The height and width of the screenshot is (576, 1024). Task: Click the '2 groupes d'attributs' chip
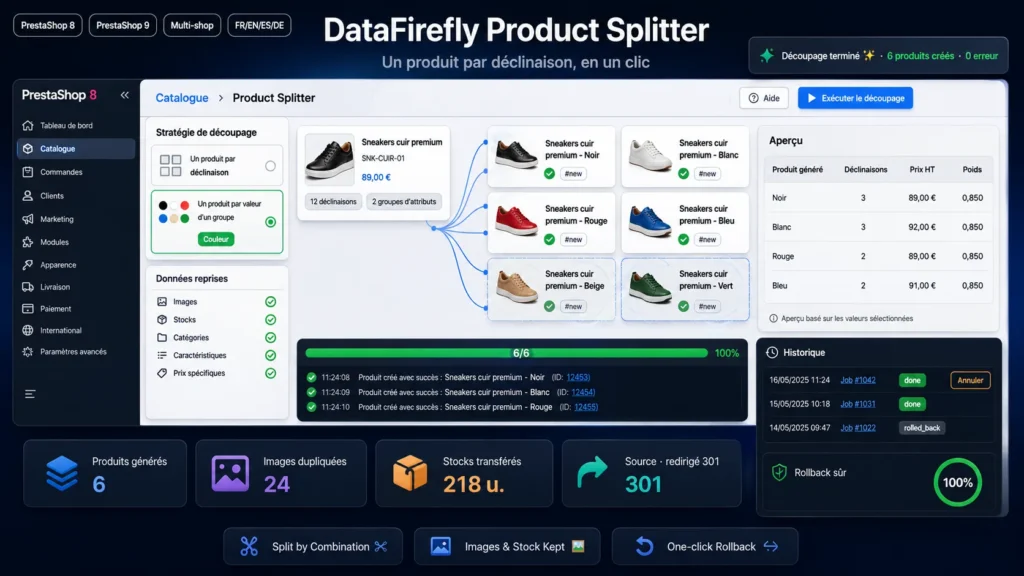pos(404,202)
